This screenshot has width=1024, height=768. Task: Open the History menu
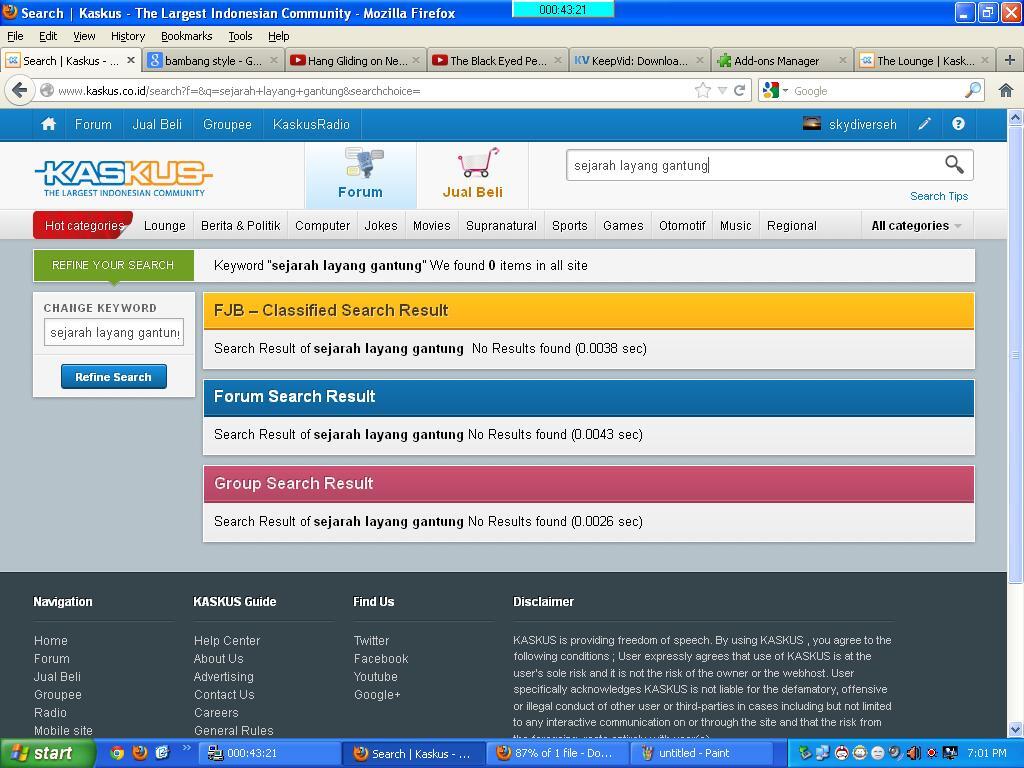pyautogui.click(x=127, y=36)
